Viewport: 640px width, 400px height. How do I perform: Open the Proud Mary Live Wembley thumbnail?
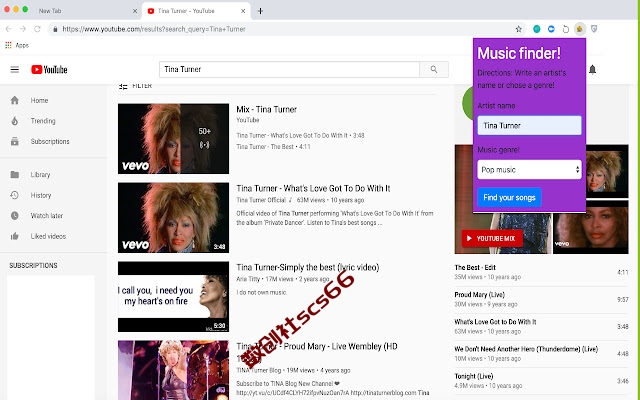173,370
